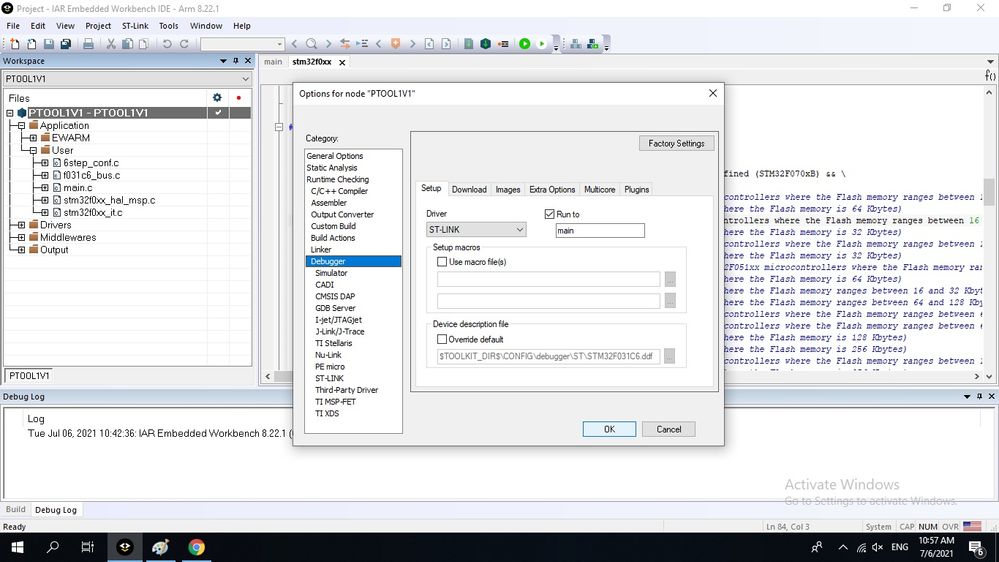999x562 pixels.
Task: Click the Cut scissors icon
Action: point(111,44)
